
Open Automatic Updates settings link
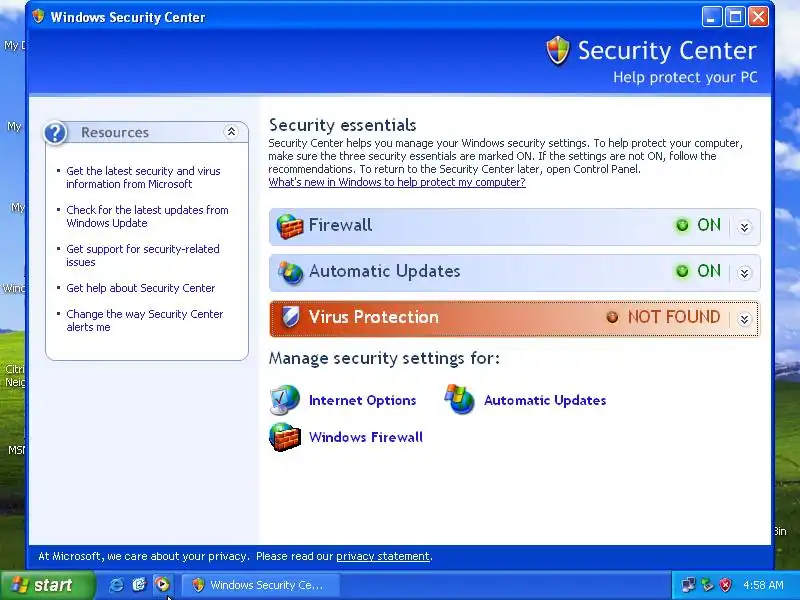click(x=545, y=401)
